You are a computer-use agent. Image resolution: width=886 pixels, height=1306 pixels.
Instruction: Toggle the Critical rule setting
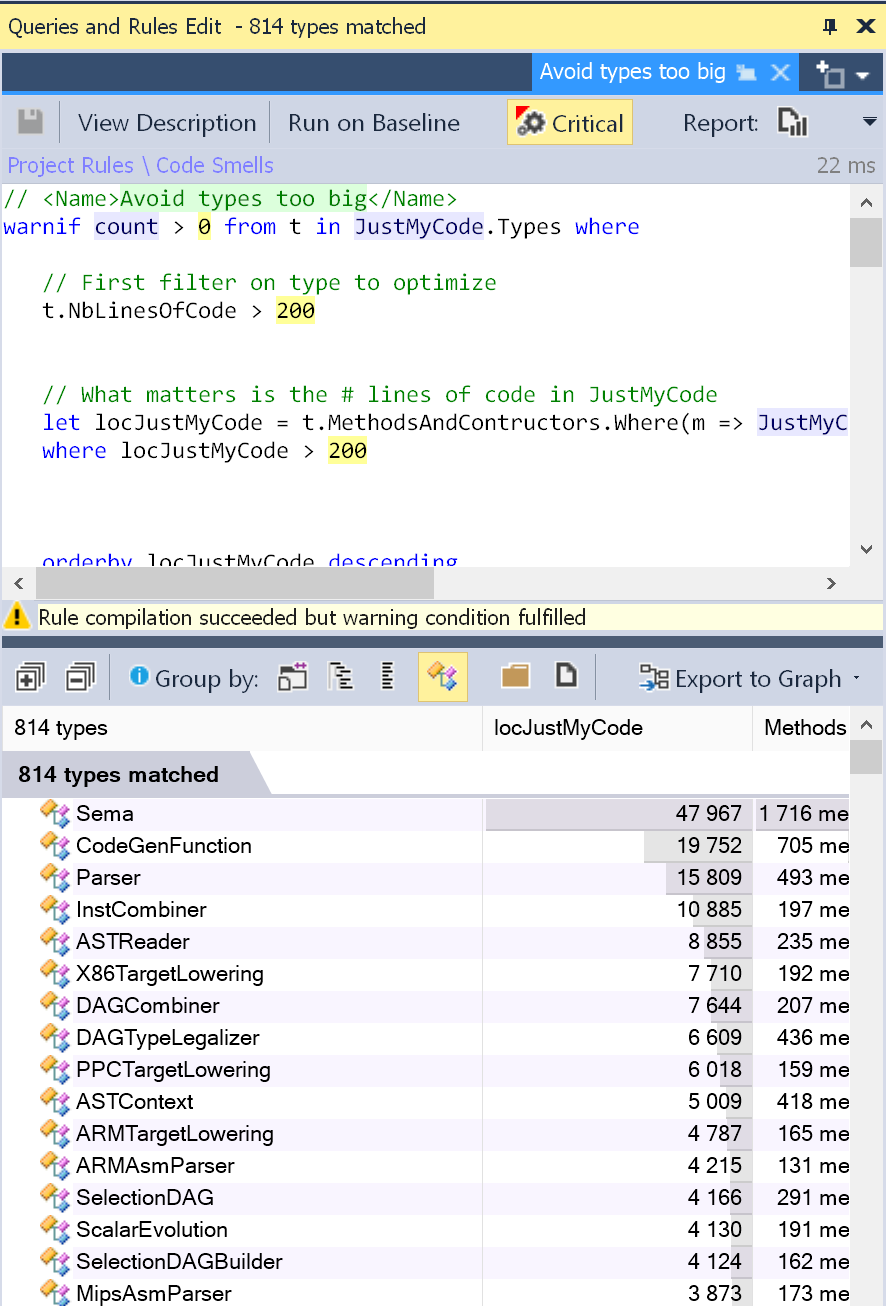(569, 121)
